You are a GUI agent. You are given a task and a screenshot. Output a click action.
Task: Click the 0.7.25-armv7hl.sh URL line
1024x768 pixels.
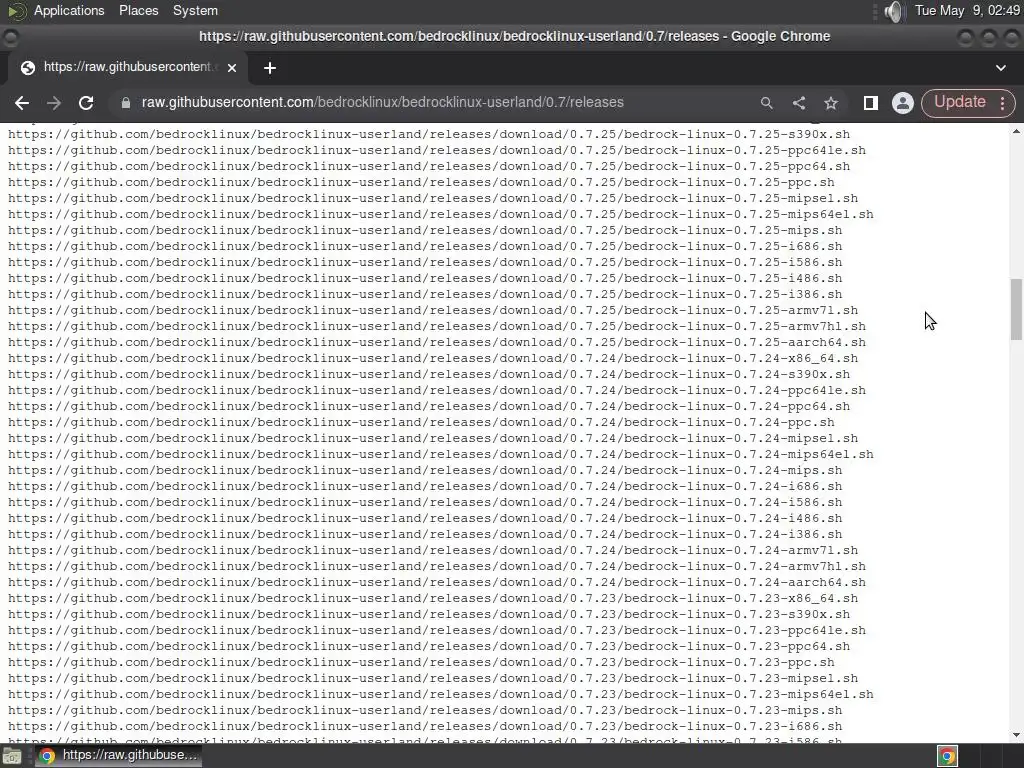click(437, 327)
